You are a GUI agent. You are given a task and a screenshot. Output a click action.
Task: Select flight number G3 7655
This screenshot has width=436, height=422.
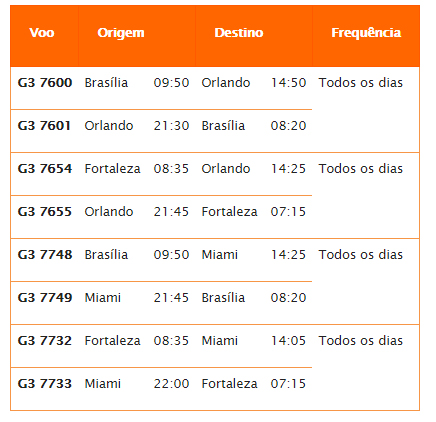pos(45,212)
